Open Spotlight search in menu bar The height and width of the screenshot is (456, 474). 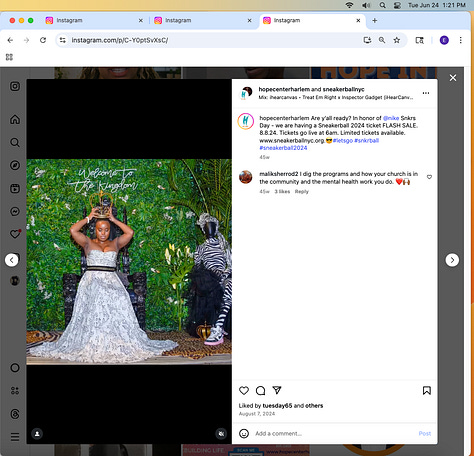tap(382, 5)
